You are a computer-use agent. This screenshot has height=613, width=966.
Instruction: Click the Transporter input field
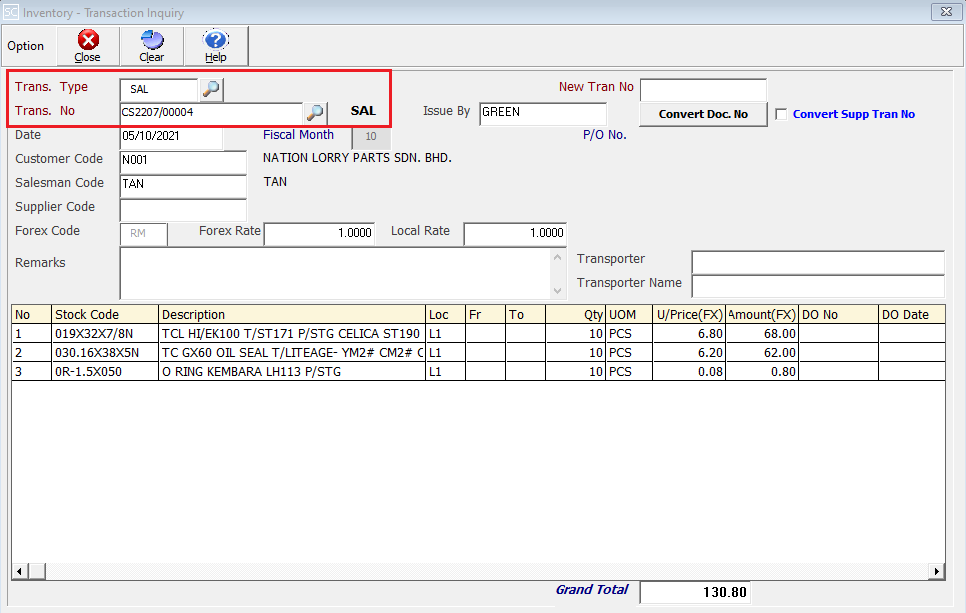click(x=818, y=262)
